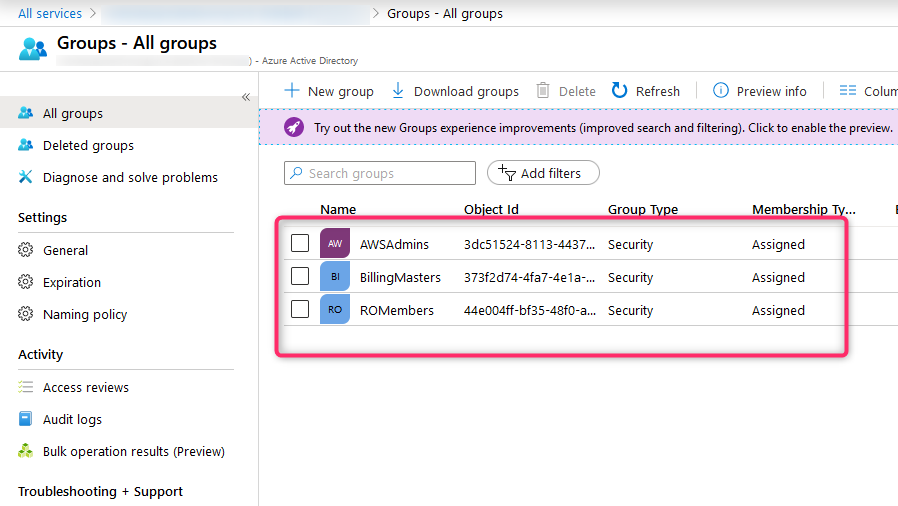Click the Add filters button text
898x506 pixels.
coord(550,173)
